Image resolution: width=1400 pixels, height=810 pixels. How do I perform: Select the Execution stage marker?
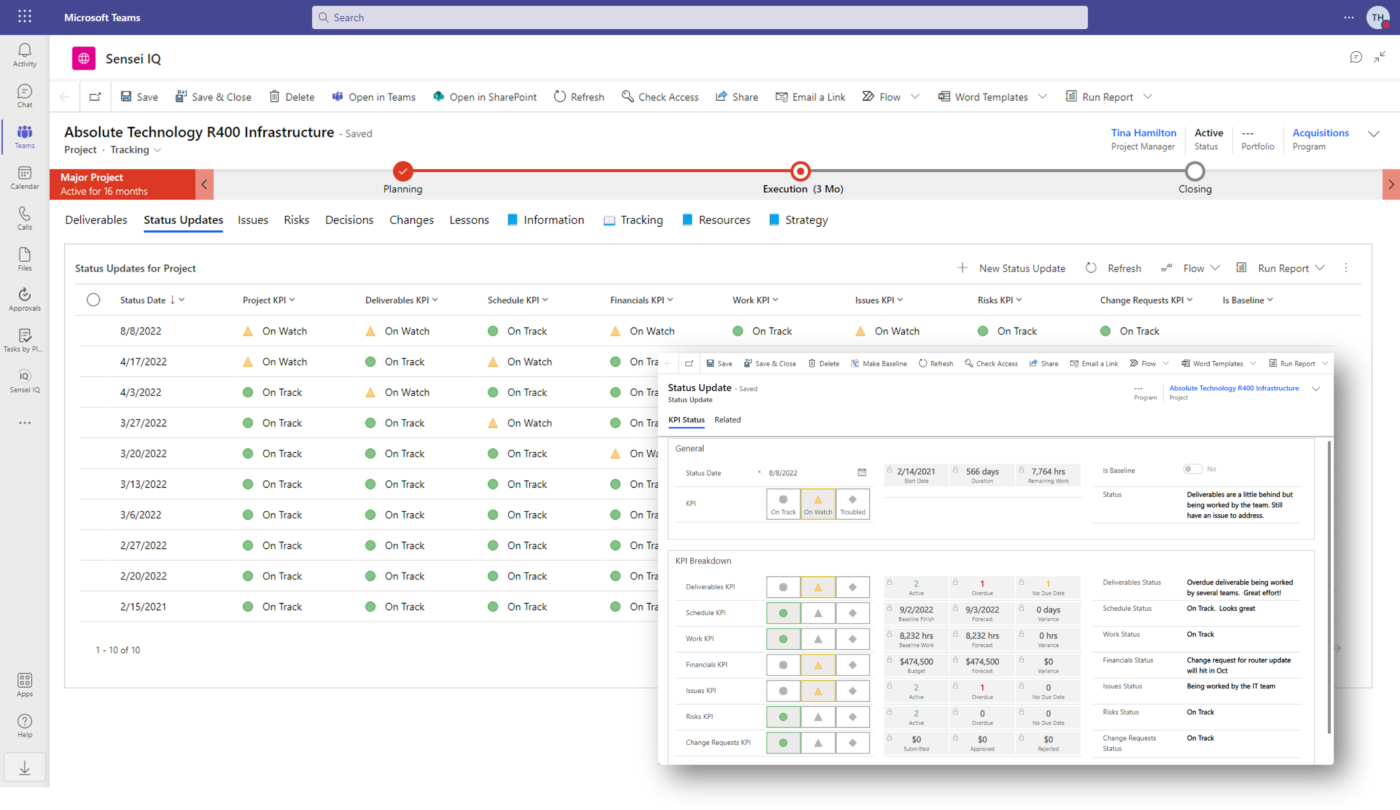tap(800, 171)
